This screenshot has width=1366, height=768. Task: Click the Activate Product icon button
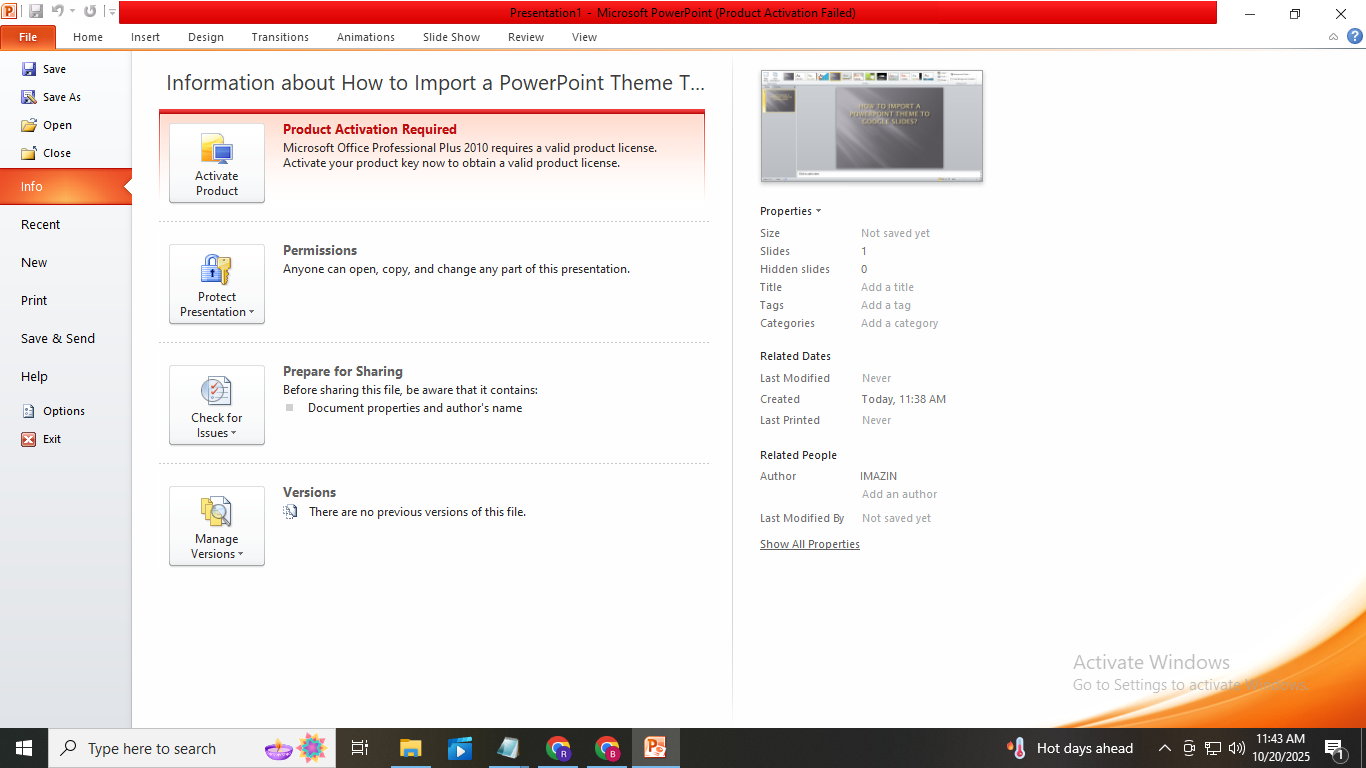(217, 163)
